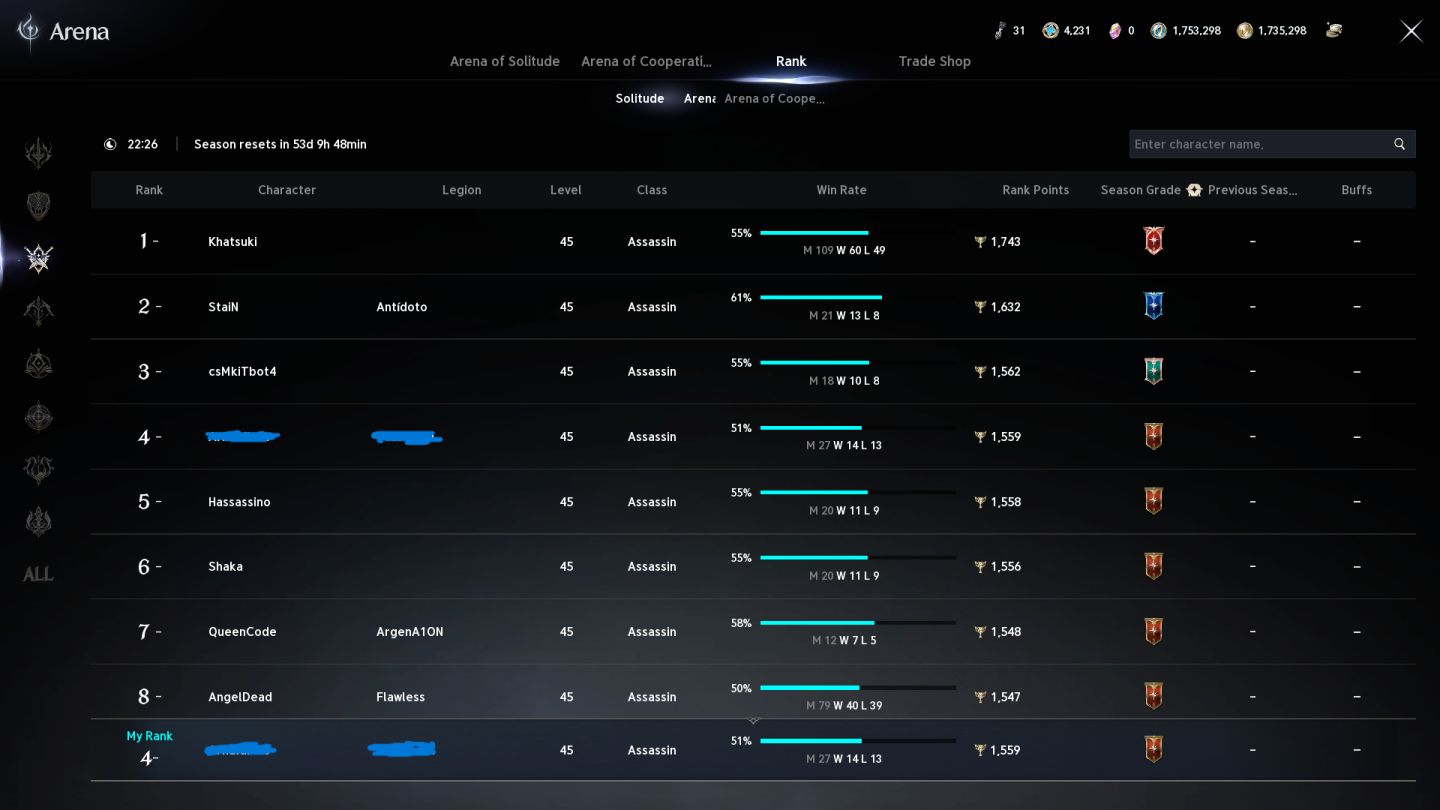Image resolution: width=1440 pixels, height=810 pixels.
Task: Click Khatsuki's red season grade badge
Action: click(x=1153, y=241)
